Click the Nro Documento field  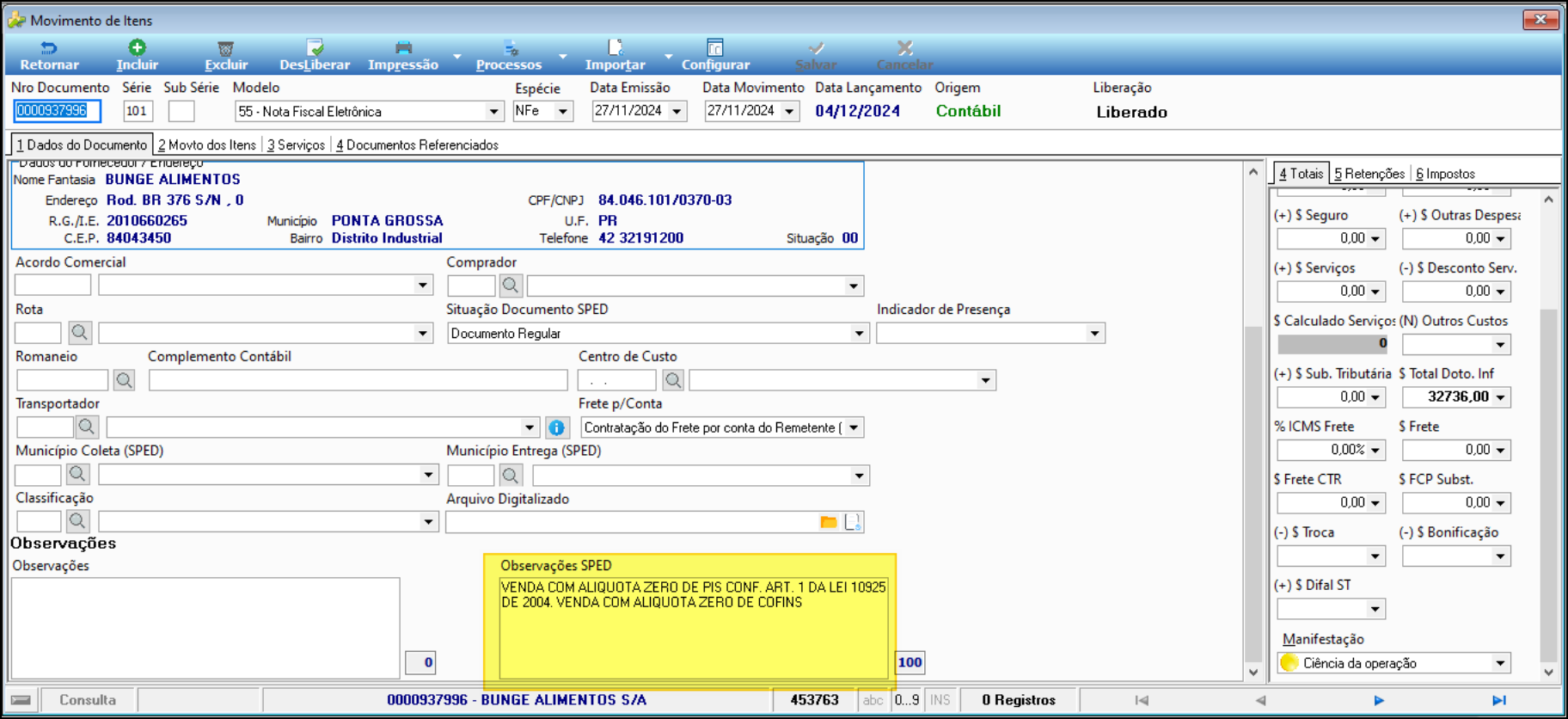[57, 111]
